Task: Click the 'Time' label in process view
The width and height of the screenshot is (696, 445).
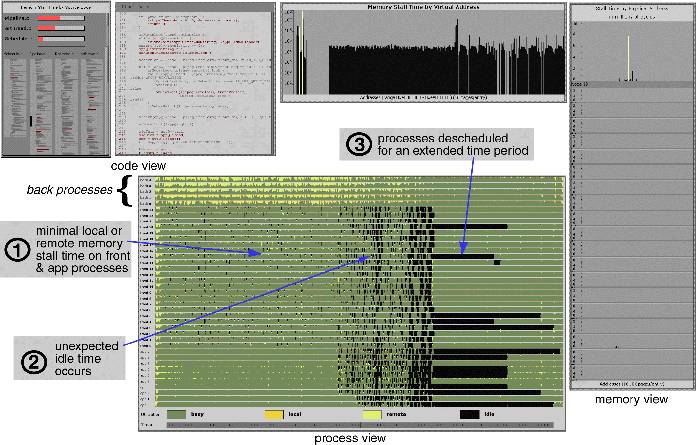Action: (146, 425)
